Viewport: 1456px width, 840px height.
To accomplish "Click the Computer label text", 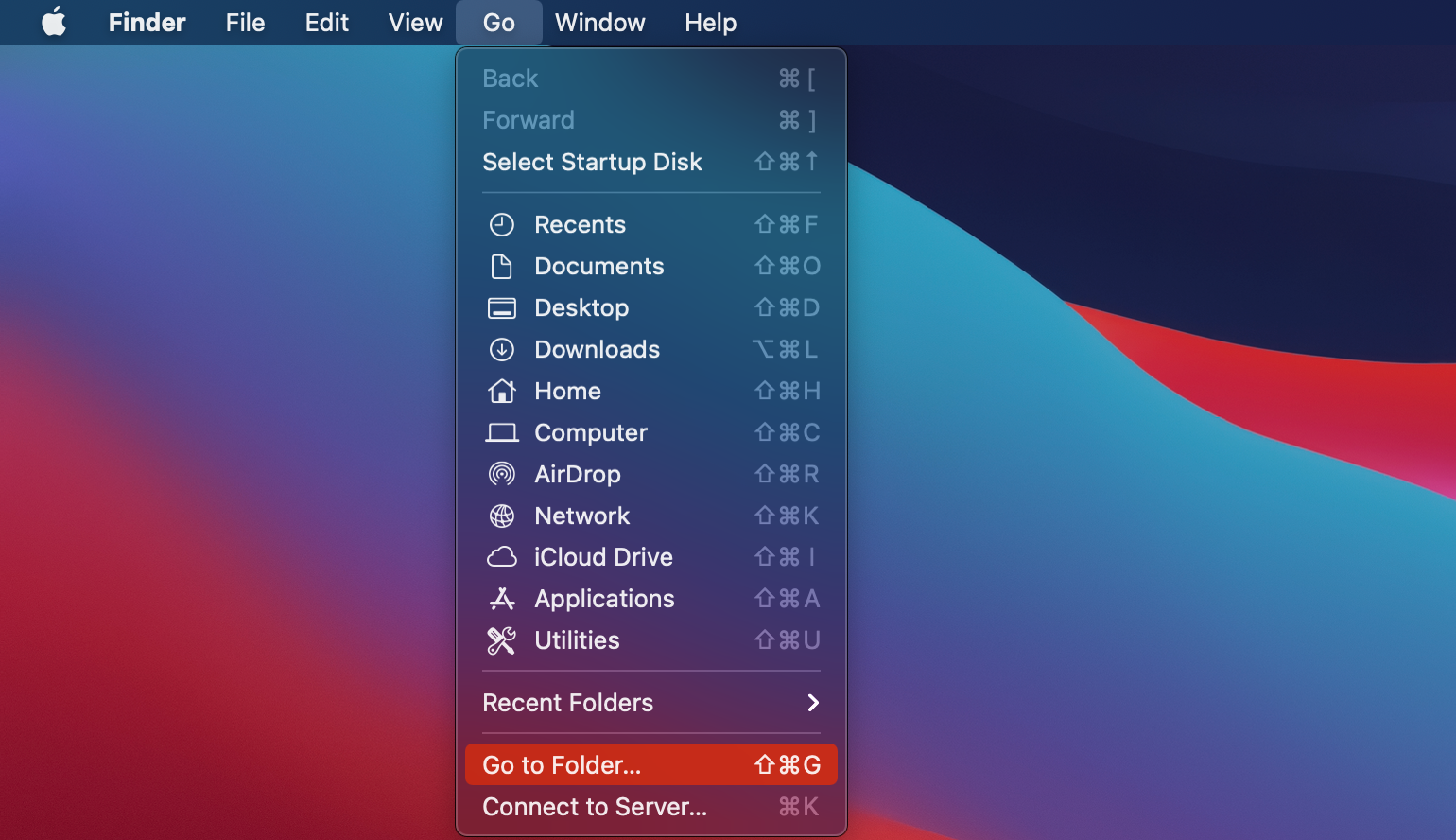I will tap(591, 433).
